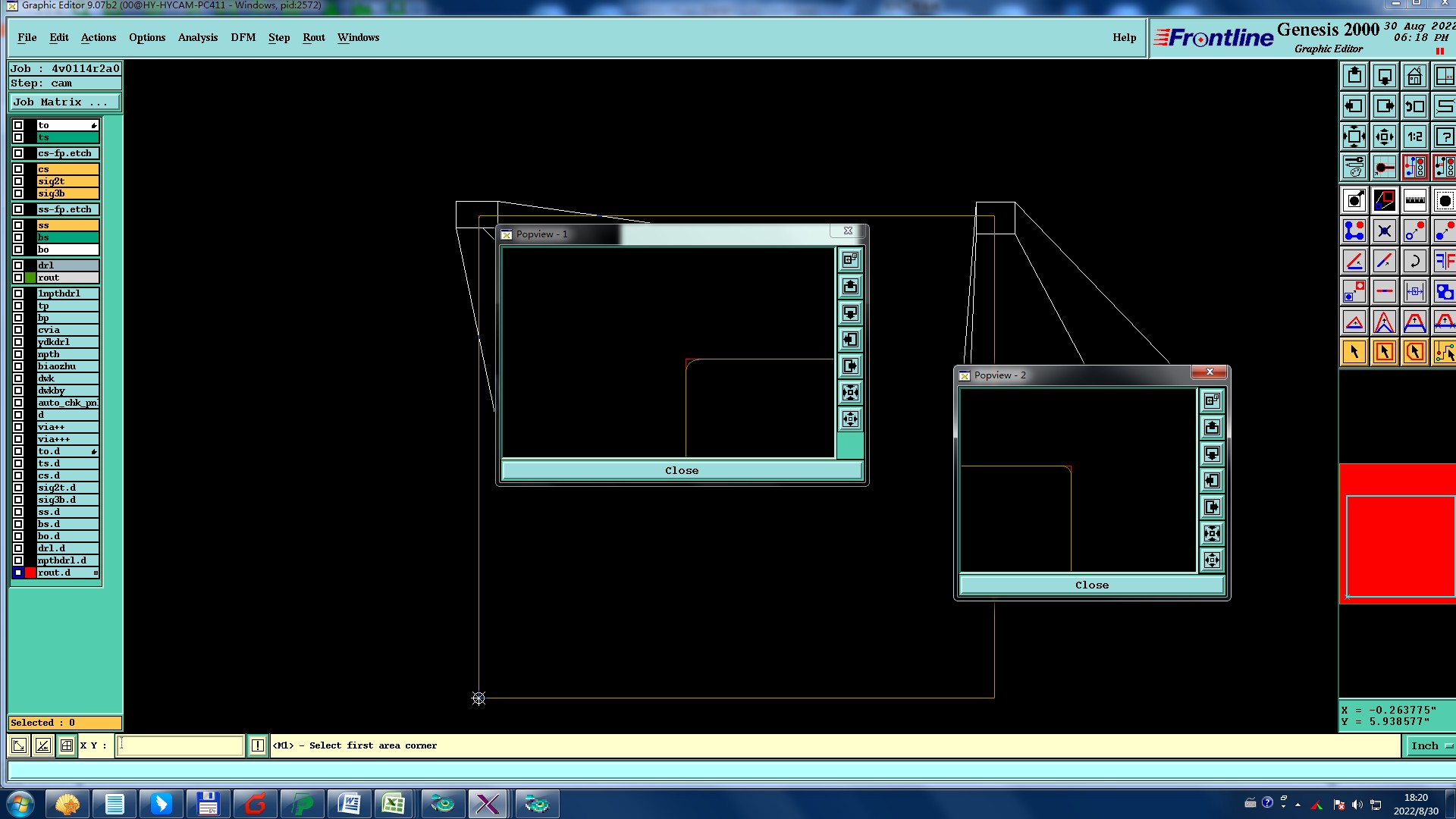Click the Home view icon
The height and width of the screenshot is (819, 1456).
tap(1414, 76)
